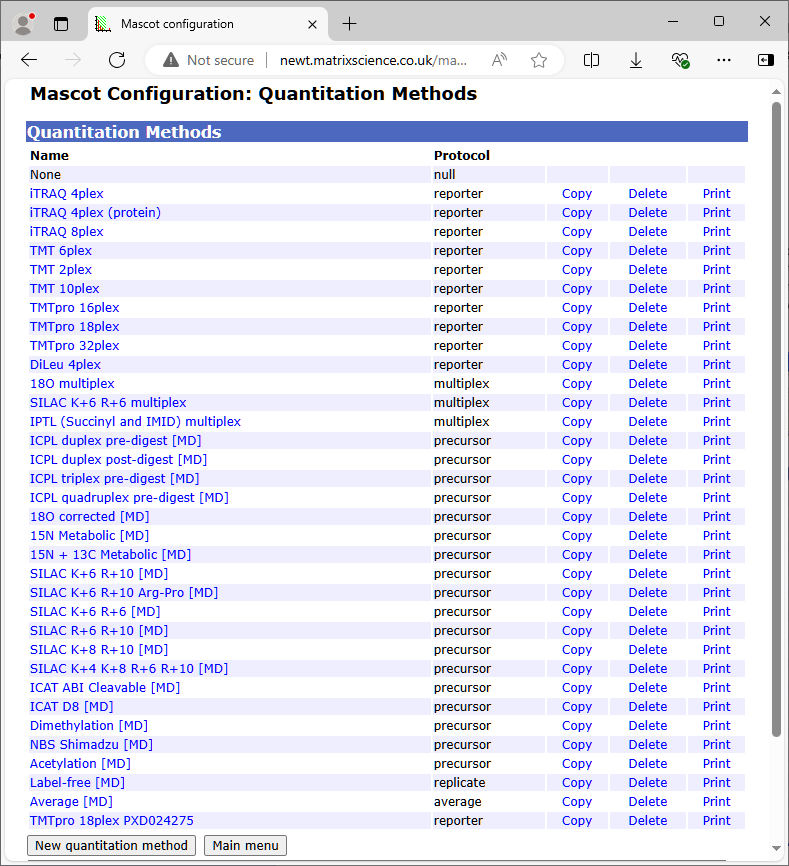
Task: Click the address bar URL field
Action: (373, 60)
